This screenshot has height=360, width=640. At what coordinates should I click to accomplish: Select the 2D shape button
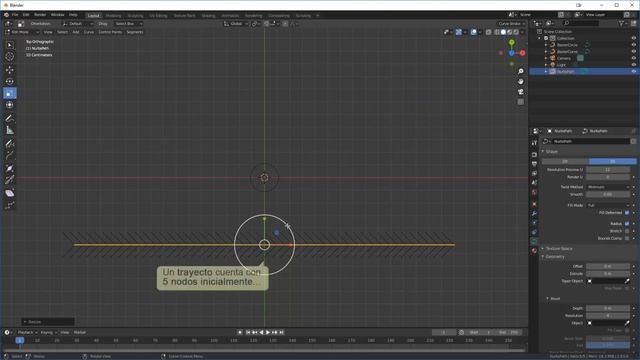565,162
